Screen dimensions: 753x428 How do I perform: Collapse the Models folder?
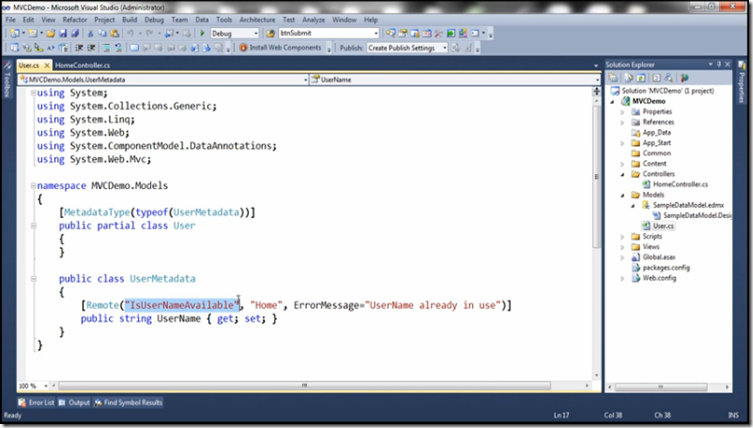point(622,195)
